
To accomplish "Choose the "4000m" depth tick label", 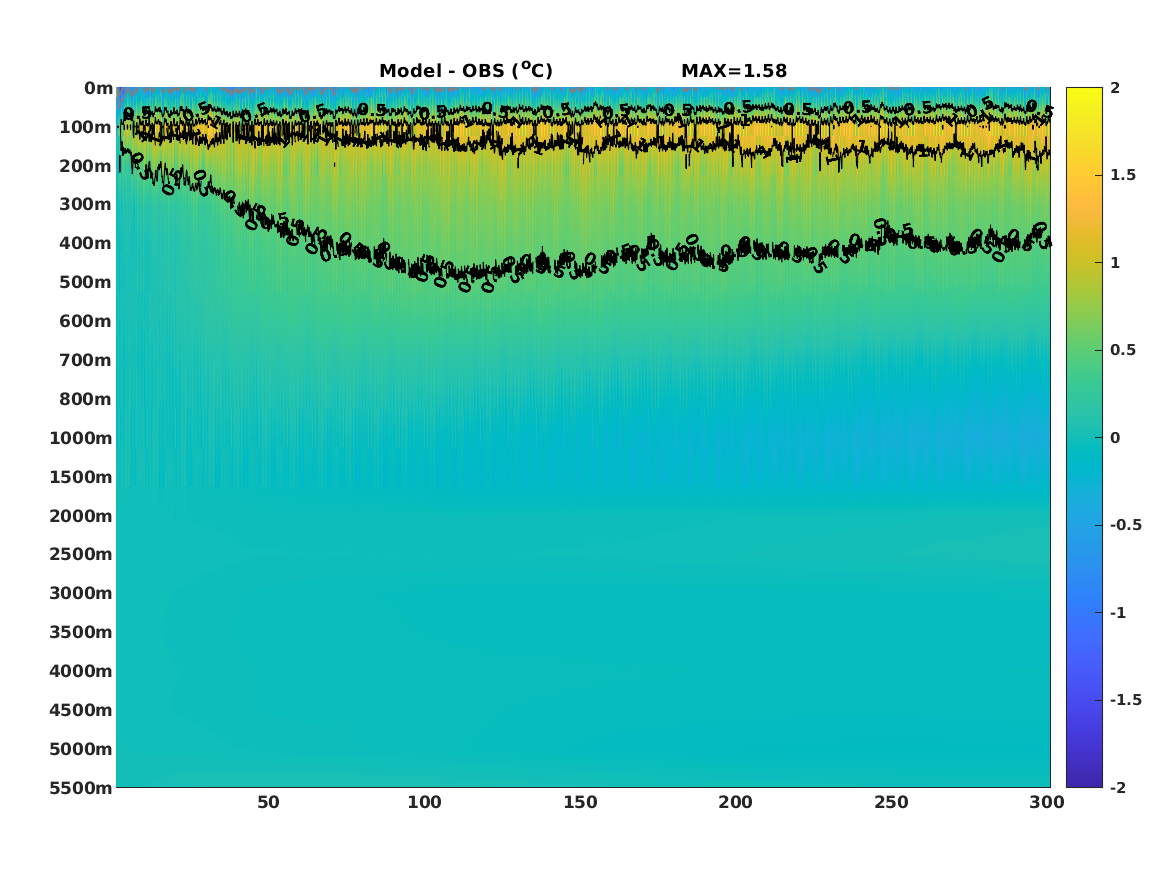I will point(81,671).
